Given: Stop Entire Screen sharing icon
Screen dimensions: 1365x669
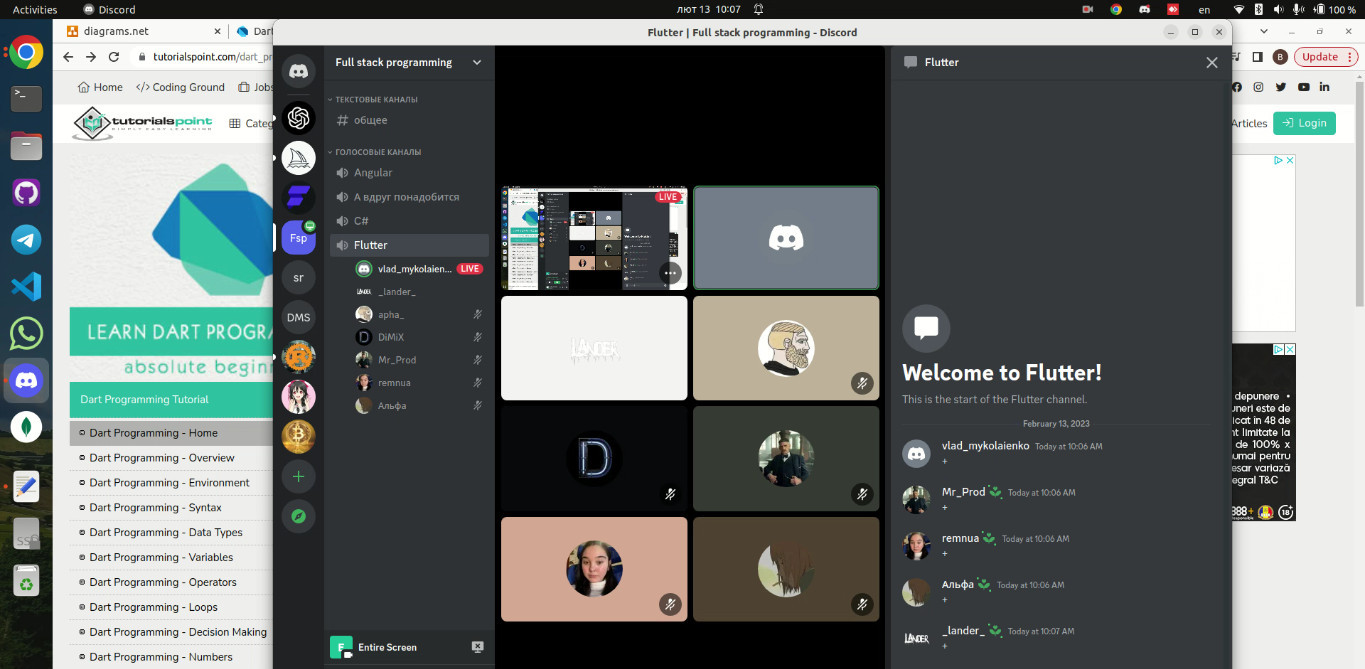Looking at the screenshot, I should point(477,647).
